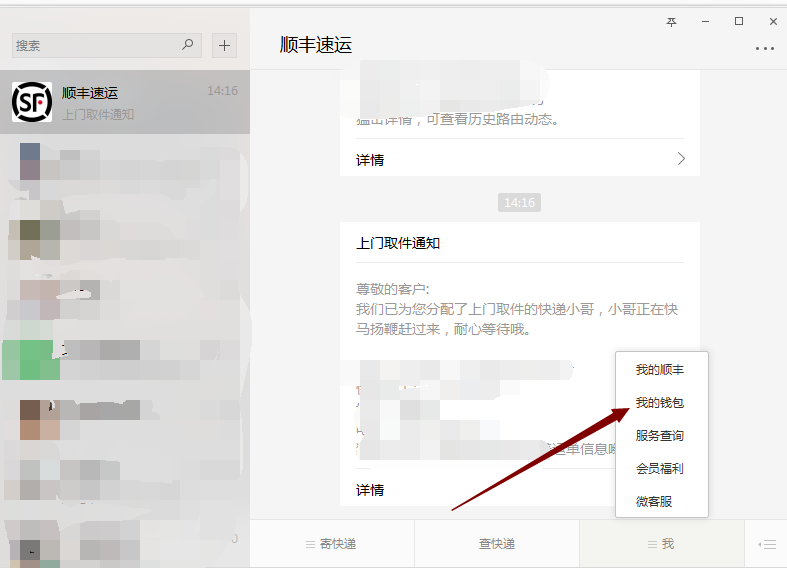Collapse the 我 bottom menu

pos(661,544)
